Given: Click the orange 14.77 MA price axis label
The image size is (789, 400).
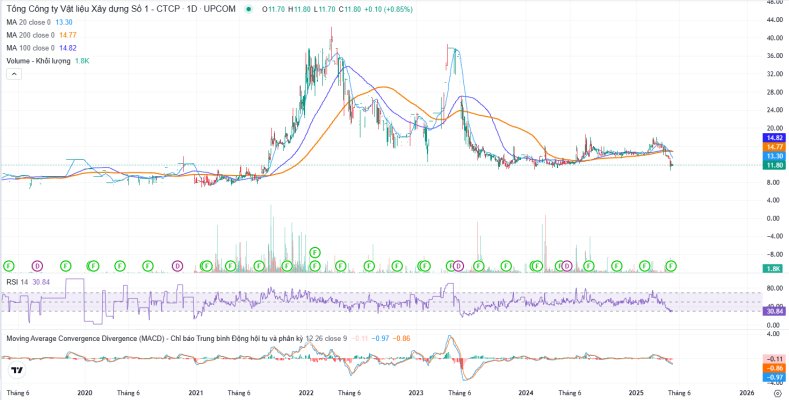Looking at the screenshot, I should (x=772, y=147).
